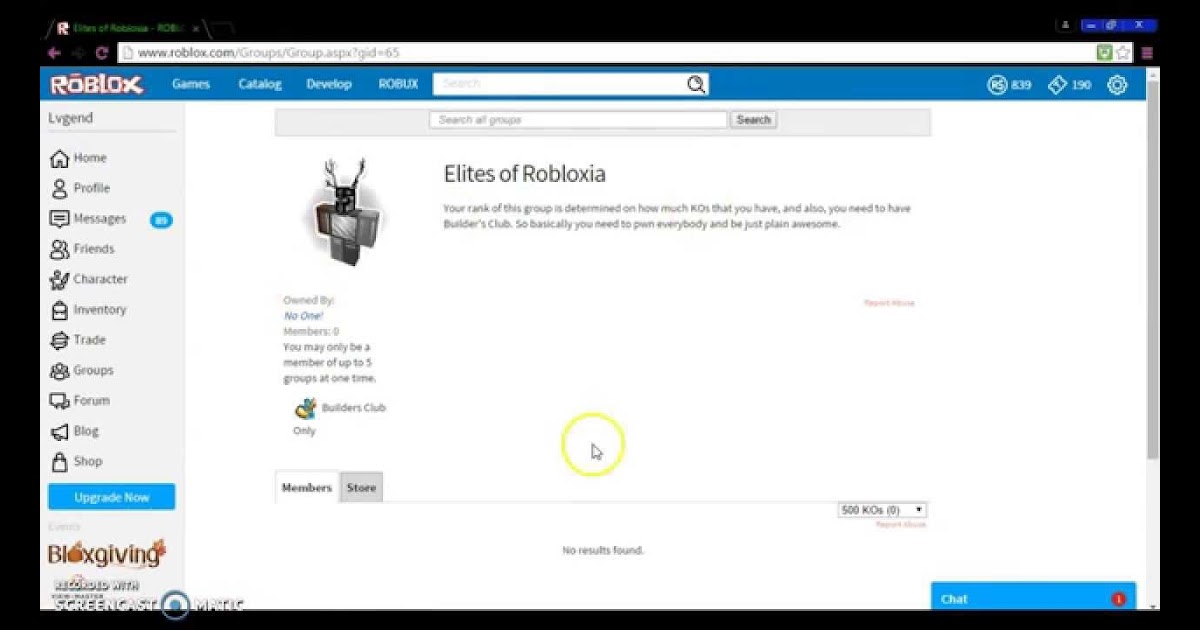Image resolution: width=1200 pixels, height=630 pixels.
Task: Switch to the Store tab
Action: point(361,487)
